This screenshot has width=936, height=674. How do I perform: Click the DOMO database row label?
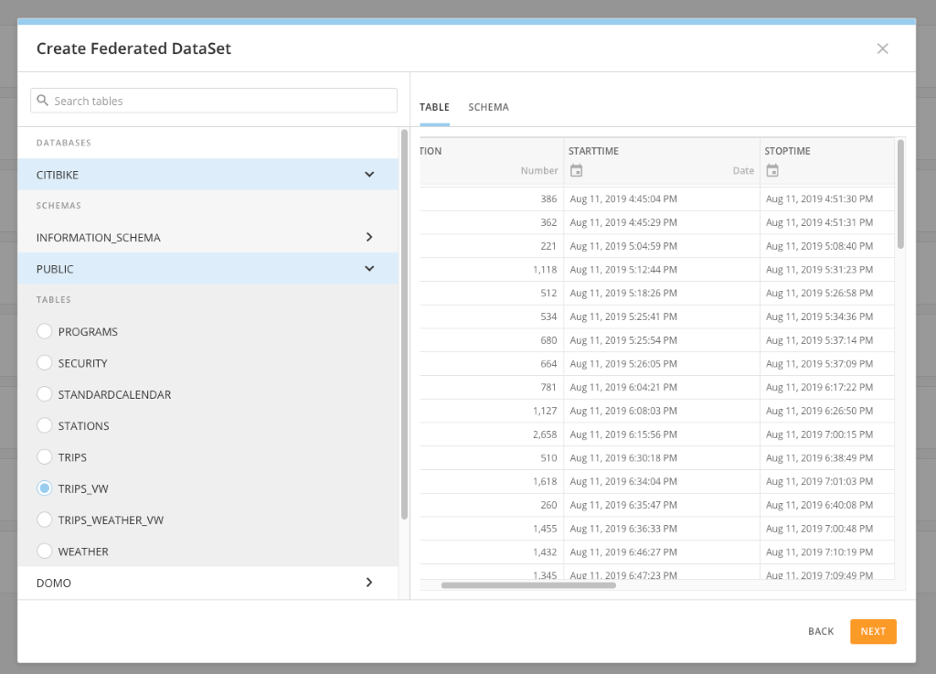pyautogui.click(x=54, y=583)
